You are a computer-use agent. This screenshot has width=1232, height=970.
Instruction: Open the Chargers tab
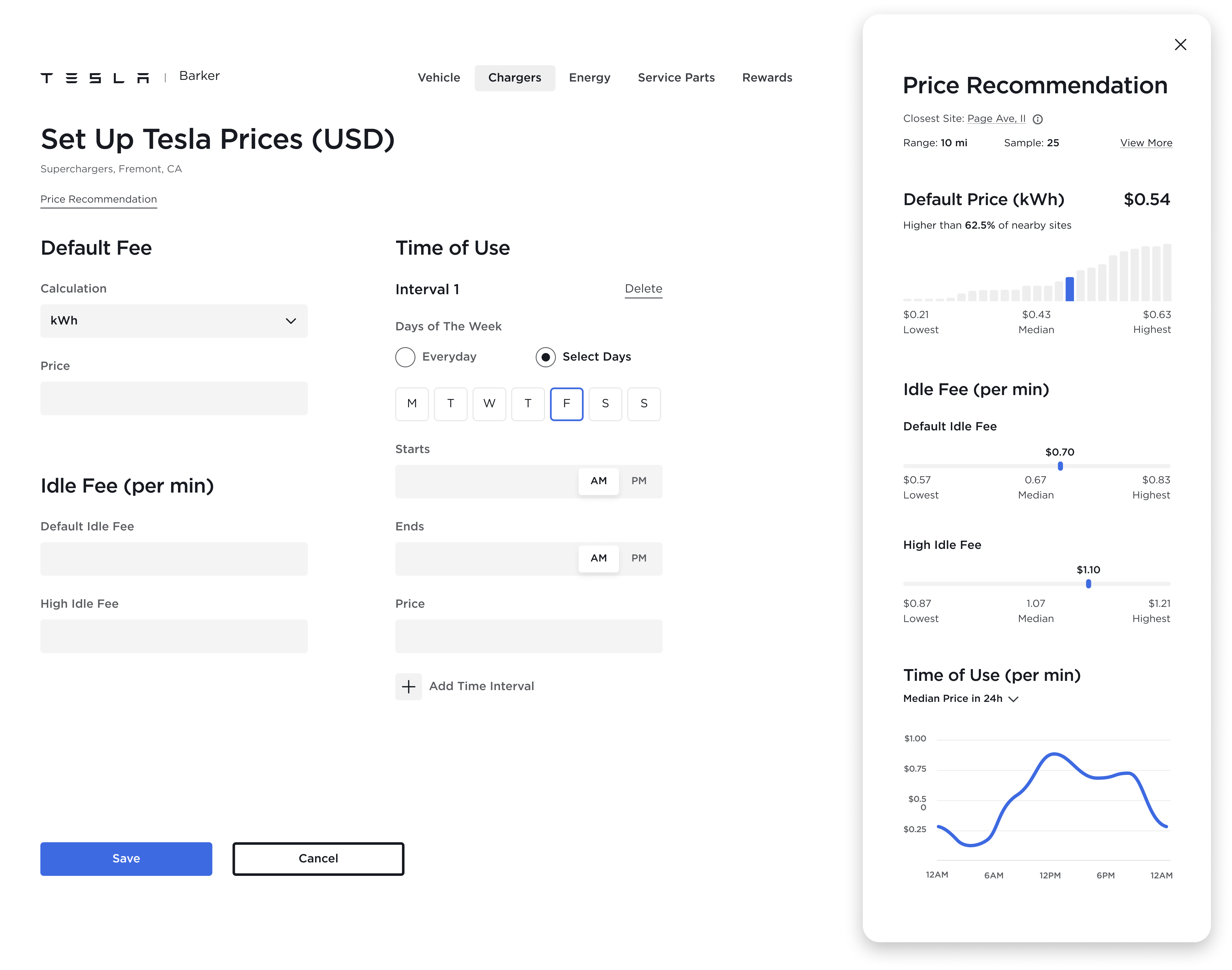click(514, 78)
